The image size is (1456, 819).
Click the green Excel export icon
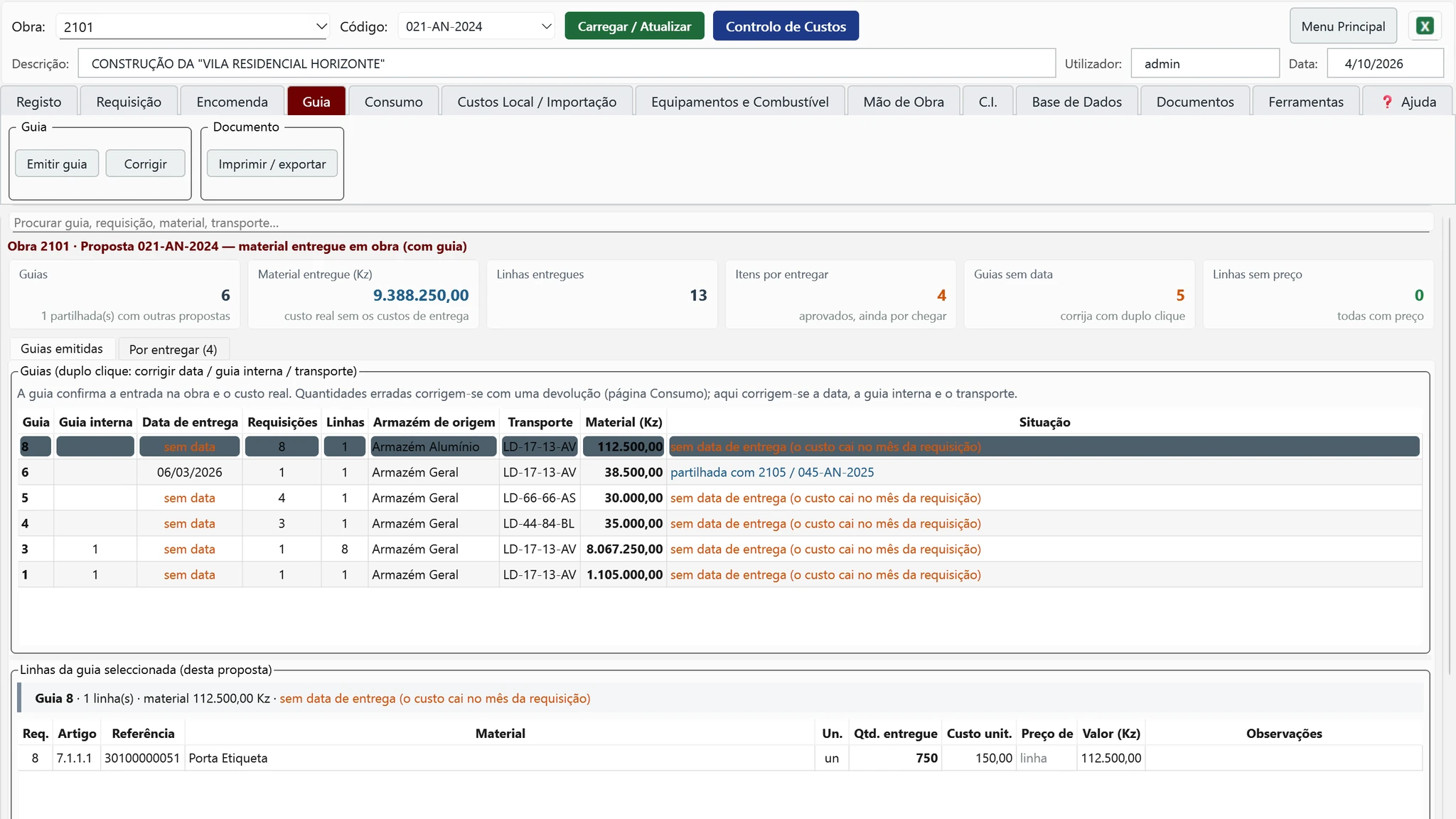pos(1425,26)
